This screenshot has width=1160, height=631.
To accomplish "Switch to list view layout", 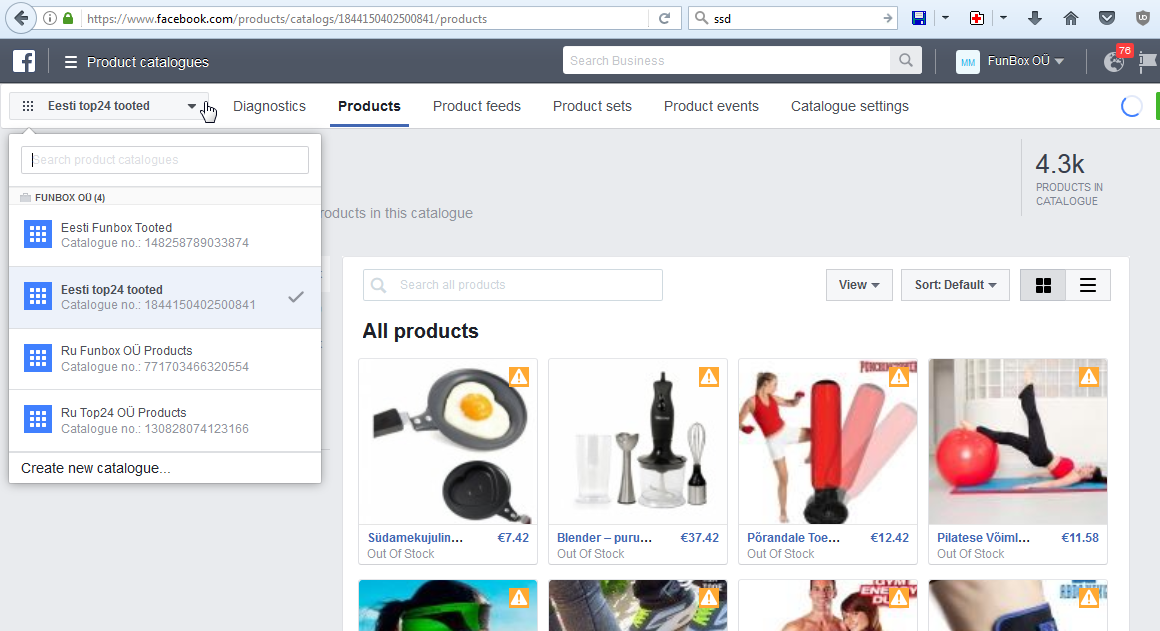I will pyautogui.click(x=1088, y=285).
